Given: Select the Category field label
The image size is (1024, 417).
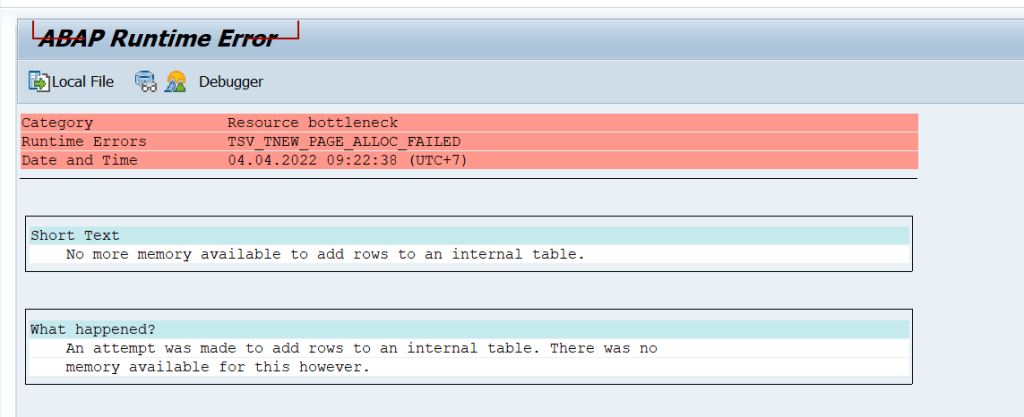Looking at the screenshot, I should click(57, 123).
